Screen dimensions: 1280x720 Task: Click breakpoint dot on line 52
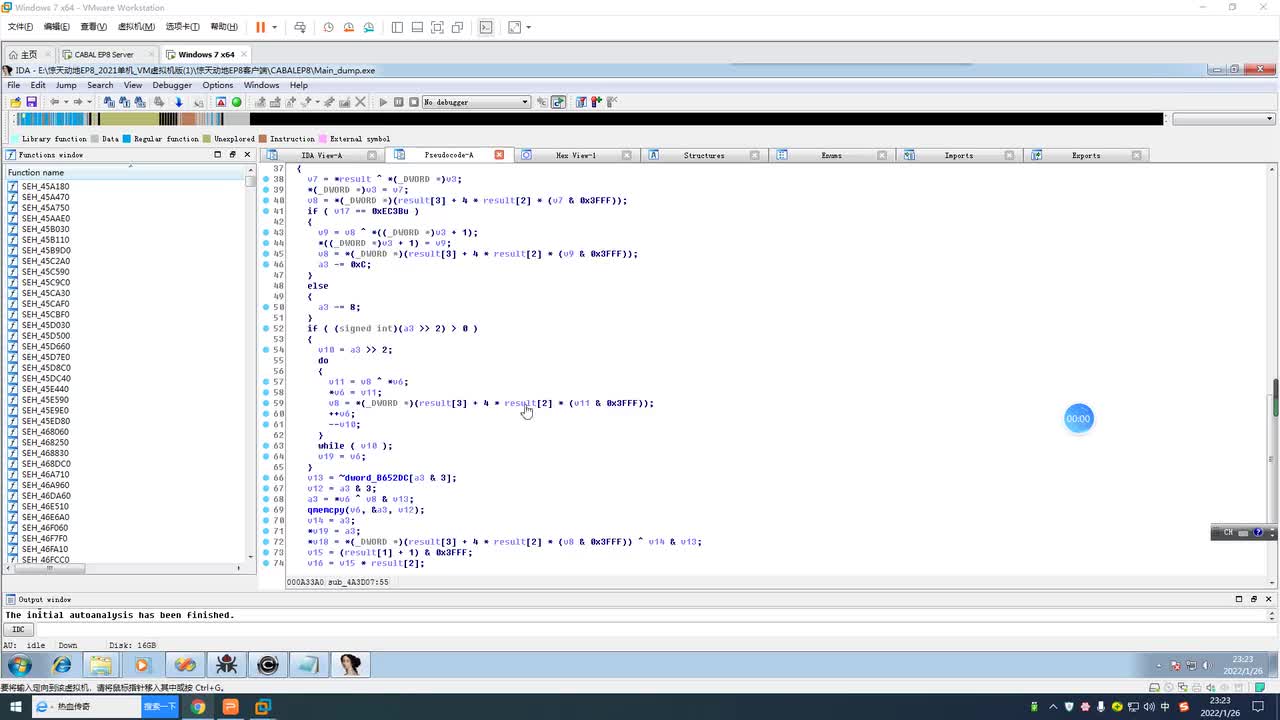(x=266, y=328)
